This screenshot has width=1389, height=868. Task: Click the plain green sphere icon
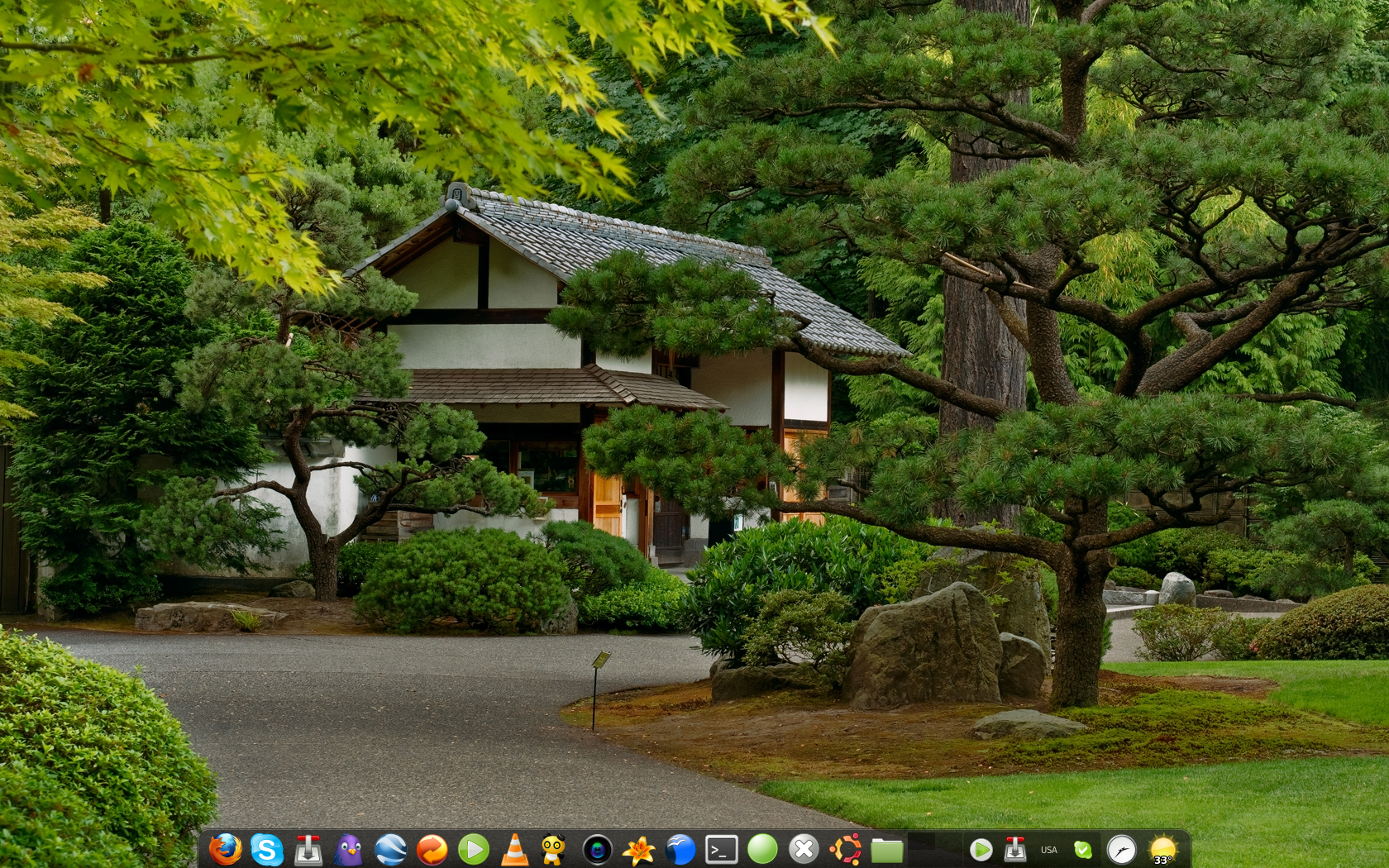(762, 849)
